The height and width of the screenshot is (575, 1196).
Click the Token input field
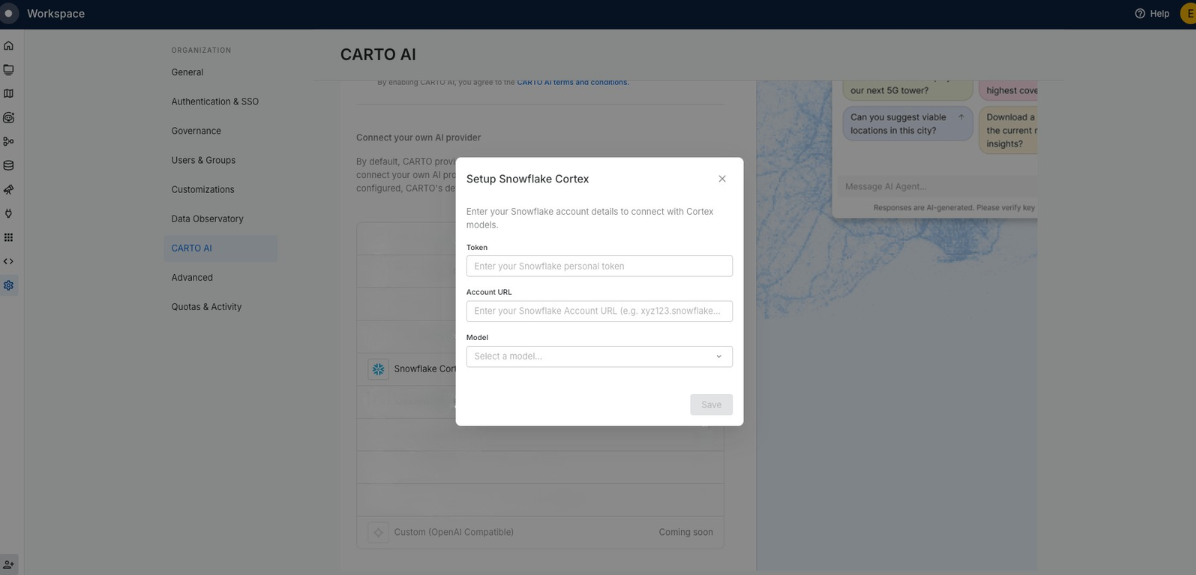coord(599,266)
